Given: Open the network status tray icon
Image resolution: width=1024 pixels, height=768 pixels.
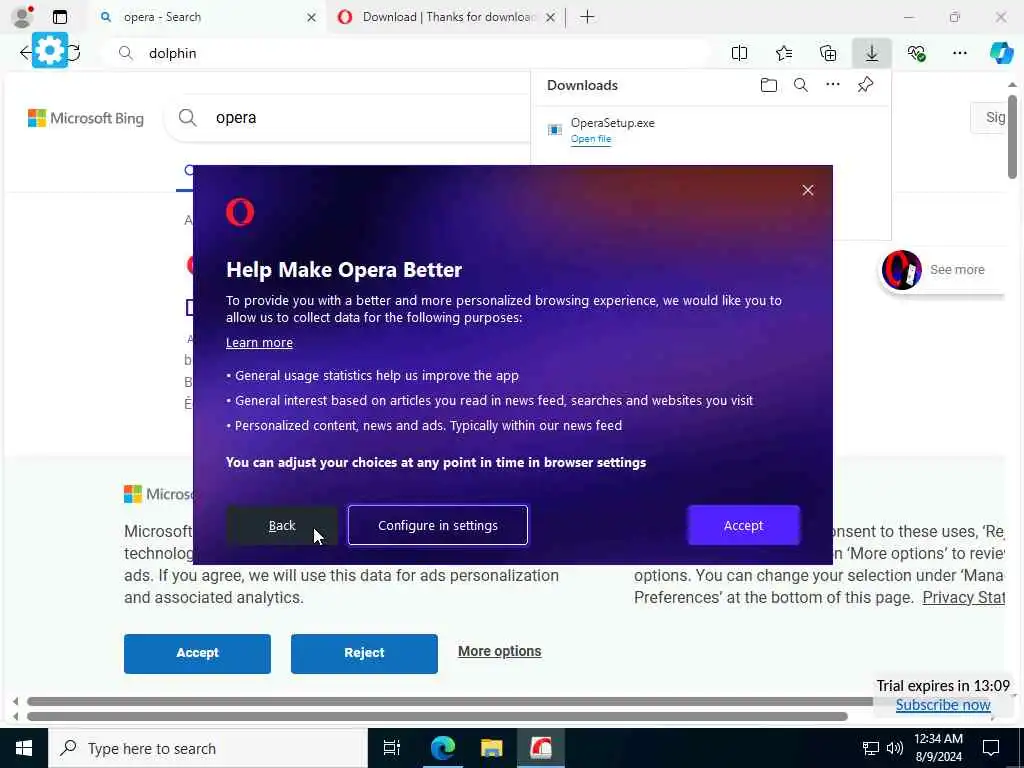Looking at the screenshot, I should (871, 748).
